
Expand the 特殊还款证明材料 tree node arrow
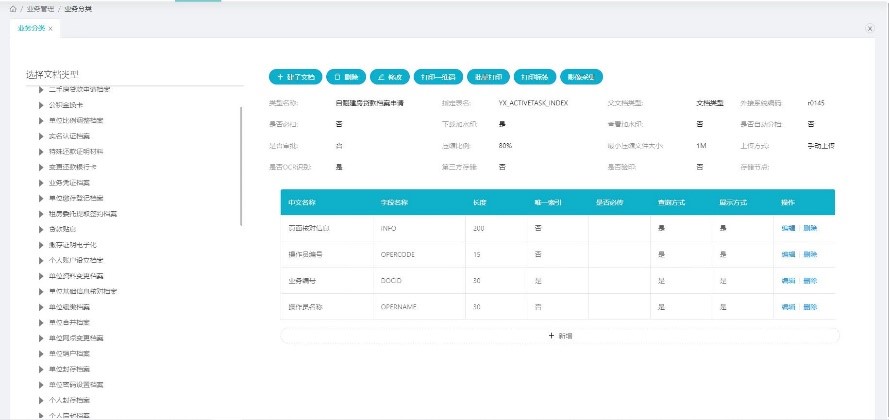(41, 151)
